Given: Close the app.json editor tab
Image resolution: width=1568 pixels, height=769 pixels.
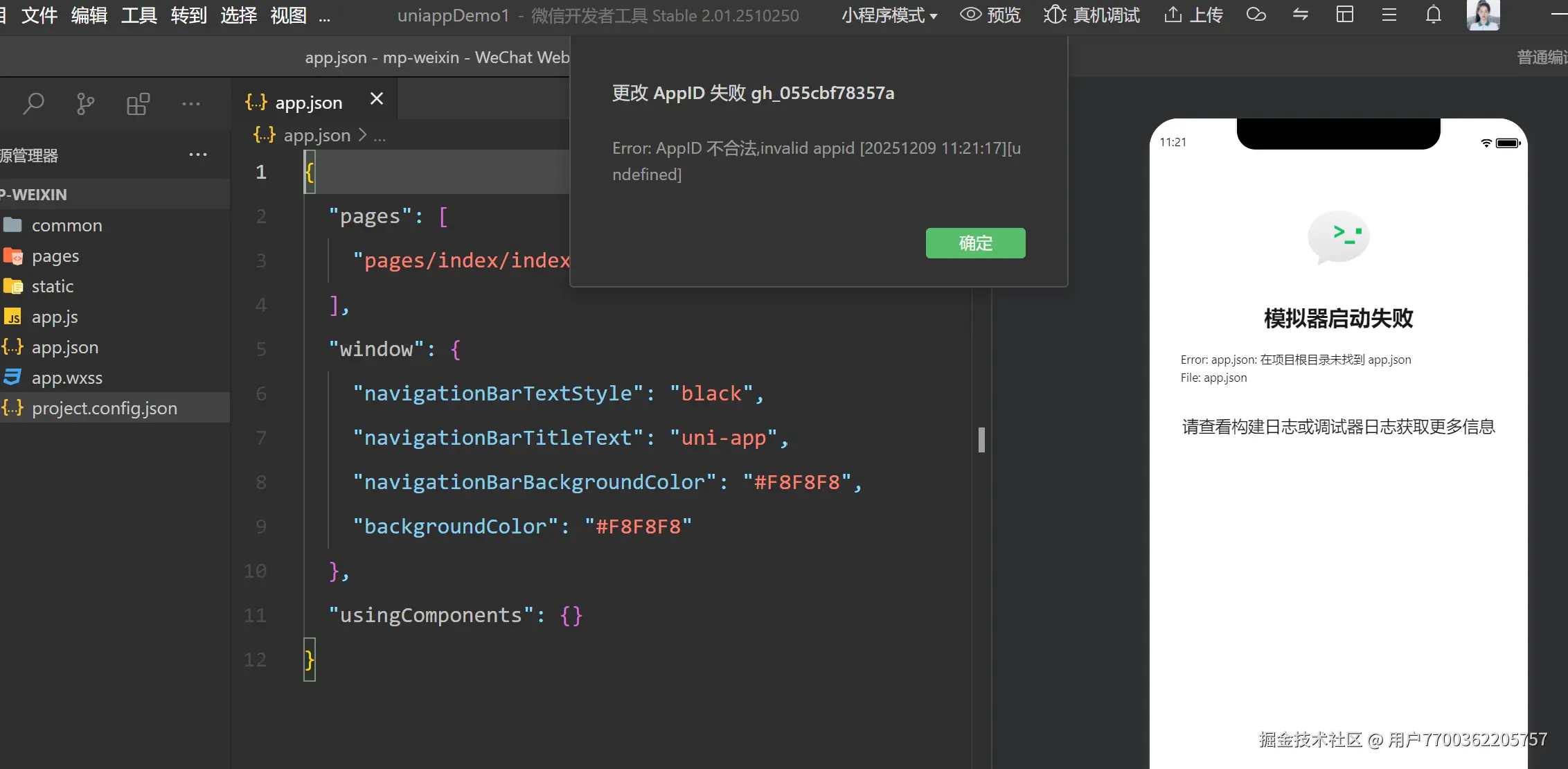Looking at the screenshot, I should (376, 99).
